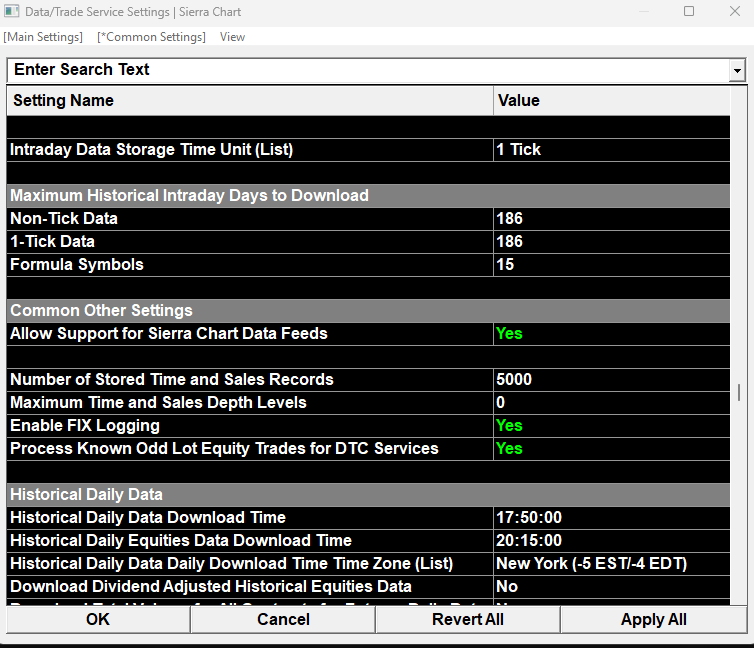Maximize the settings window

(x=689, y=11)
